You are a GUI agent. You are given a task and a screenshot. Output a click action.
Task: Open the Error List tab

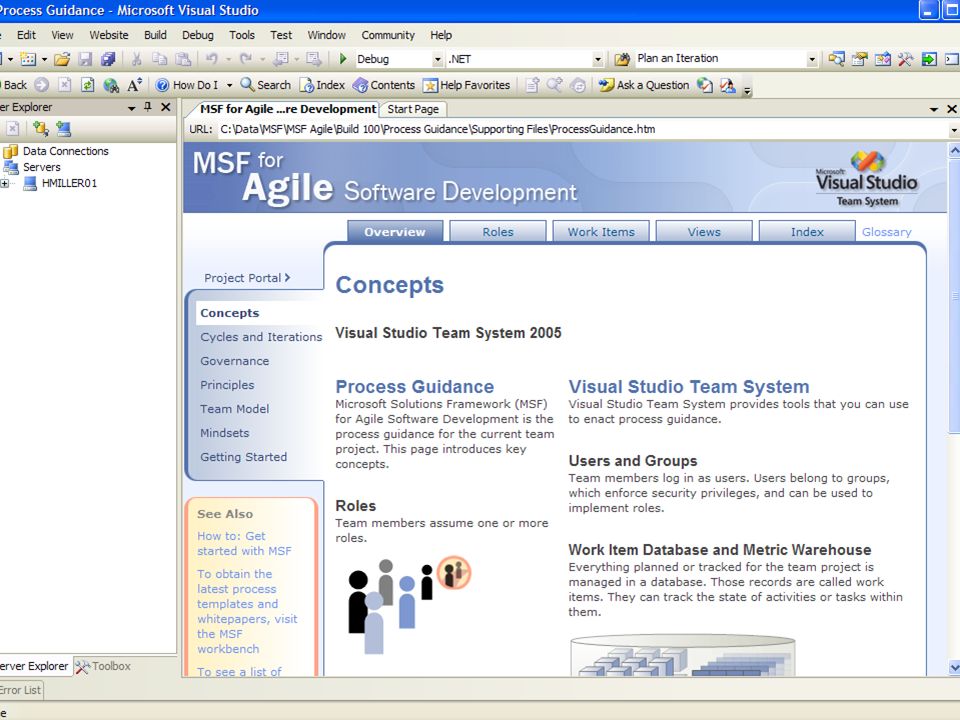(21, 690)
